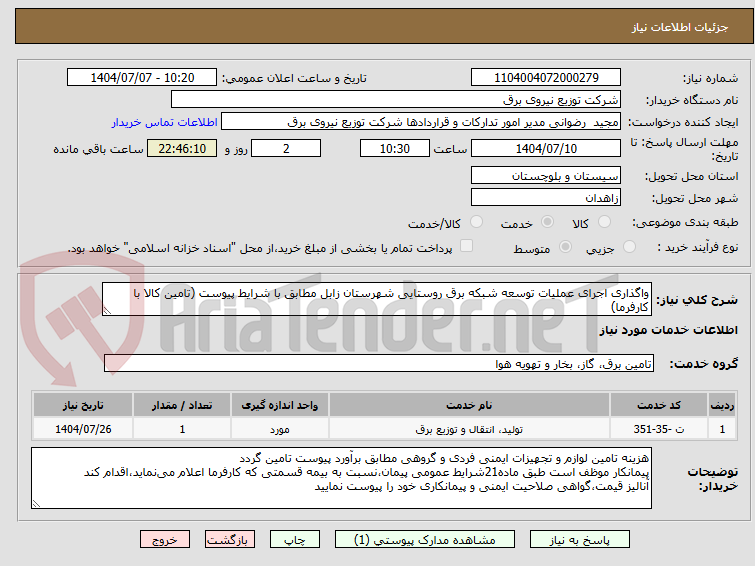Click the تاریخ نیاز column header
Image resolution: width=755 pixels, height=566 pixels.
point(83,405)
